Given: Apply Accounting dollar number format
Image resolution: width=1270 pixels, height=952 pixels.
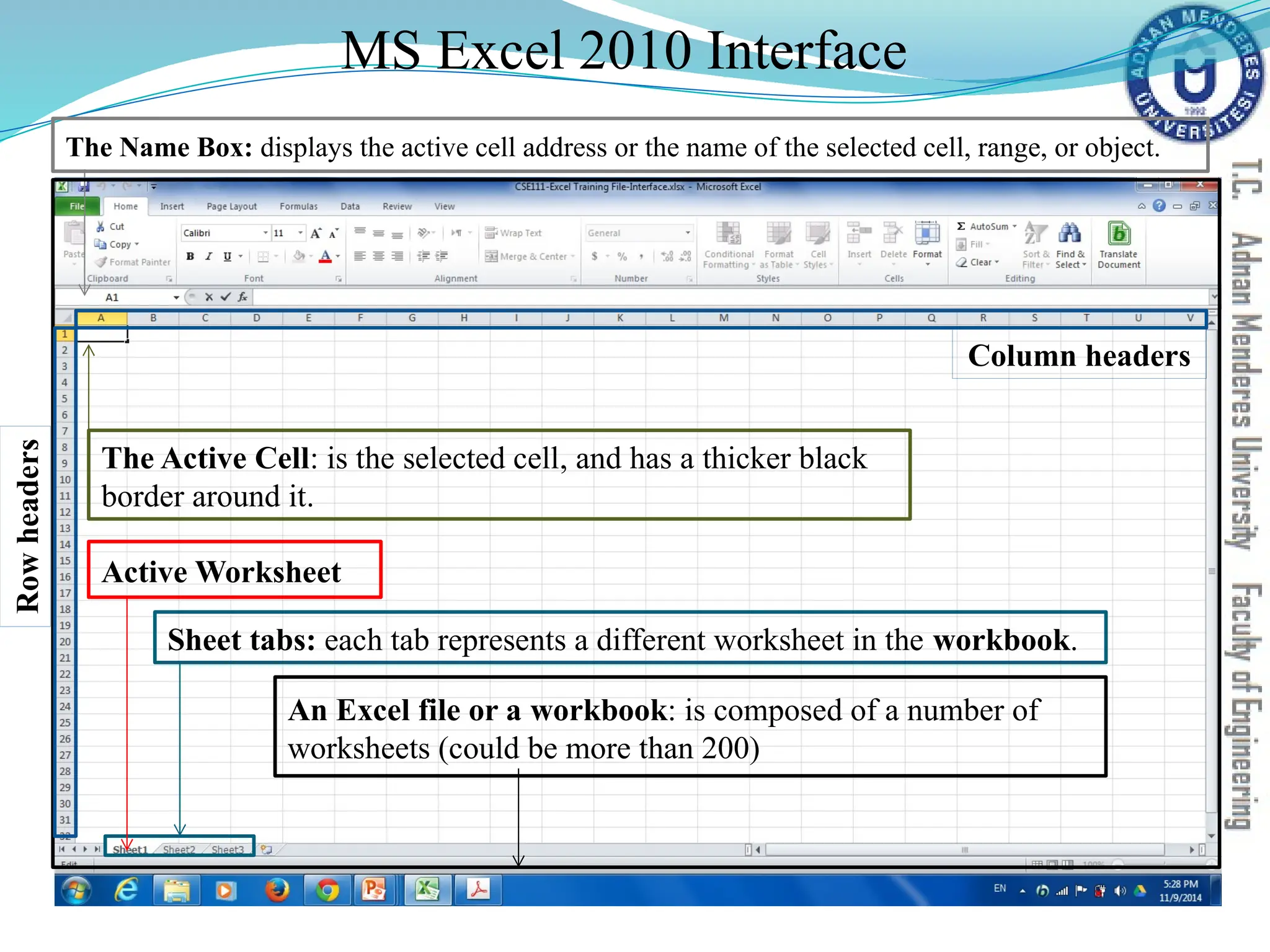Looking at the screenshot, I should [595, 257].
